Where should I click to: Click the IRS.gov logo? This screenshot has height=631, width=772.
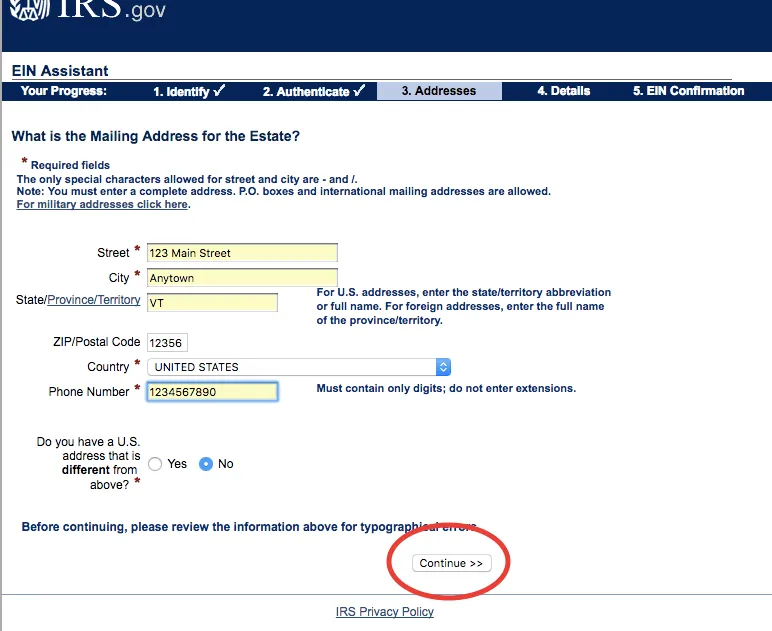coord(88,10)
